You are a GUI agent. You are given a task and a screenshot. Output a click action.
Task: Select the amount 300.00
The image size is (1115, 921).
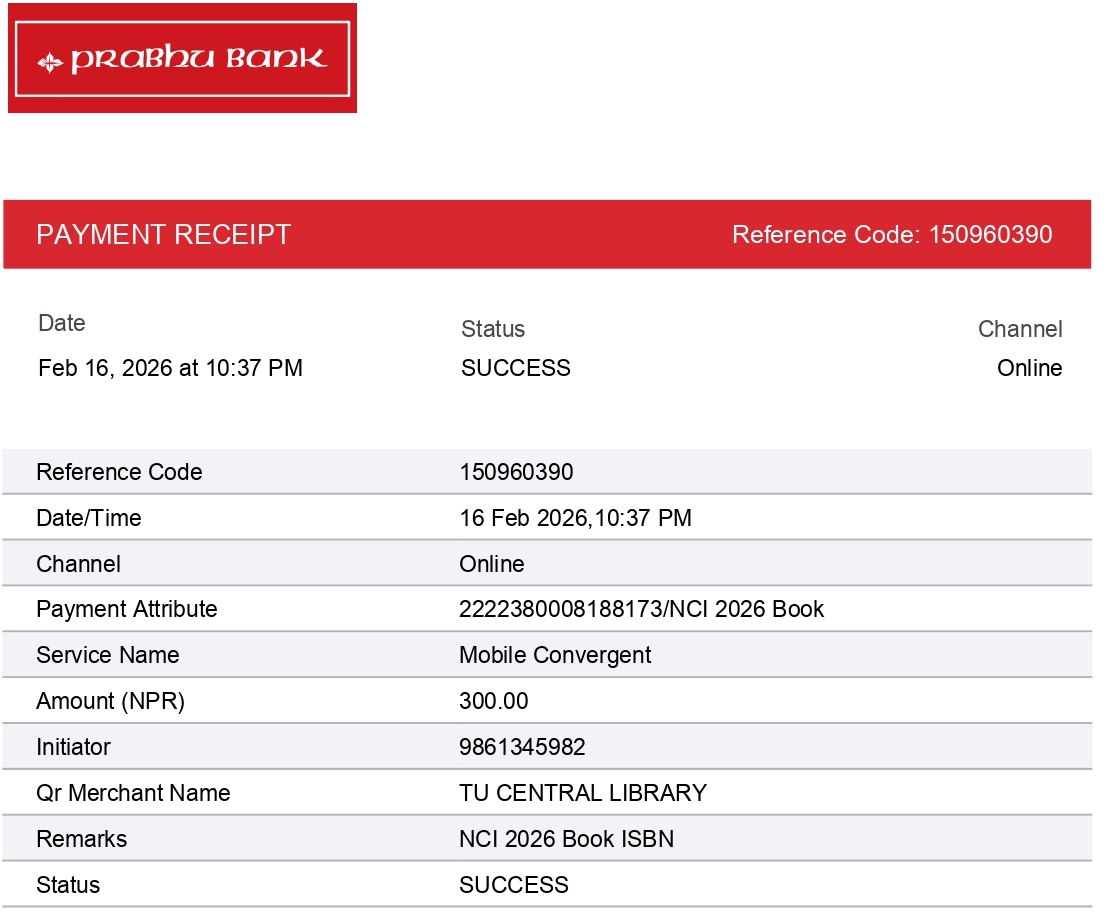(x=493, y=701)
